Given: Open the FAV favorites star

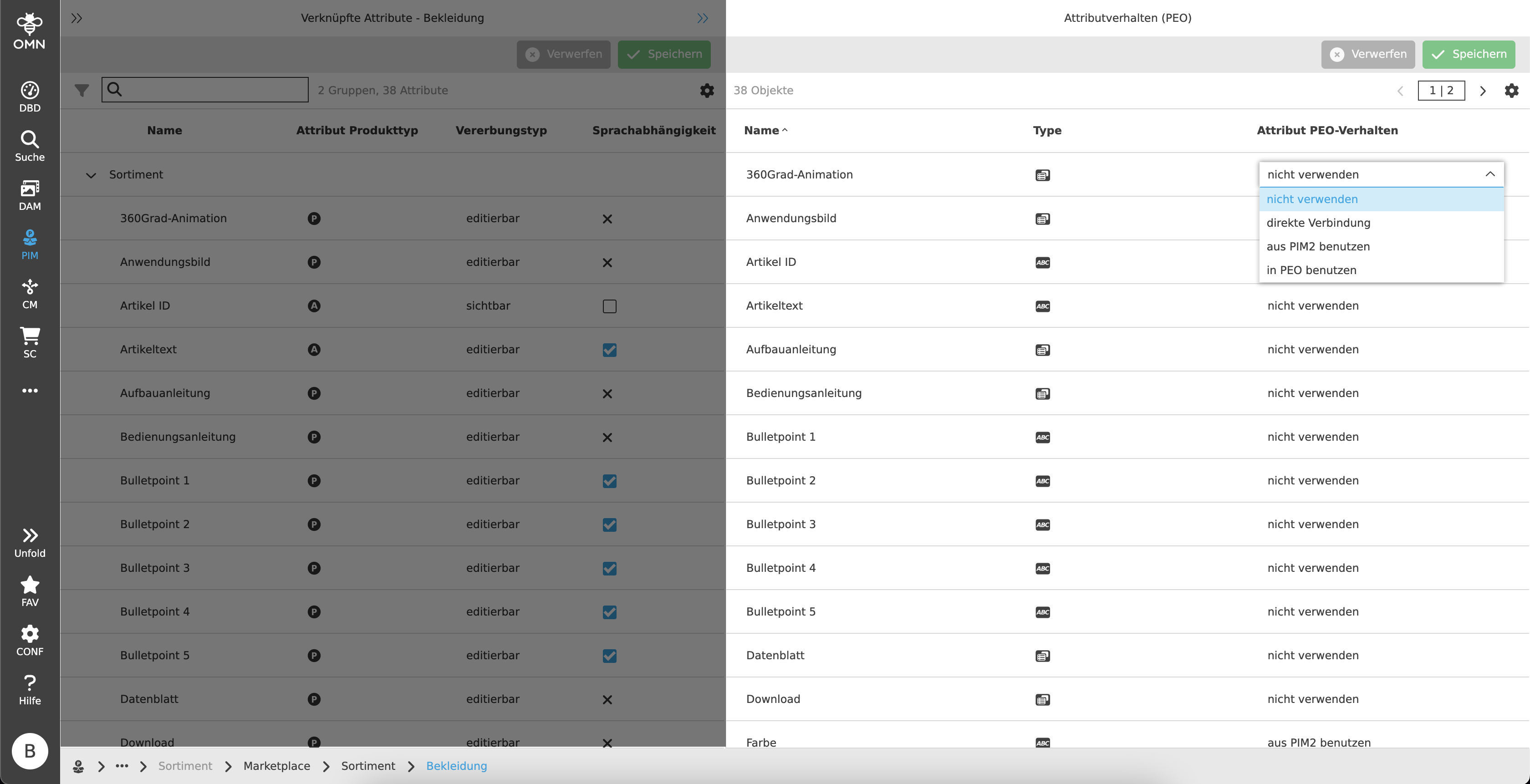Looking at the screenshot, I should (30, 591).
